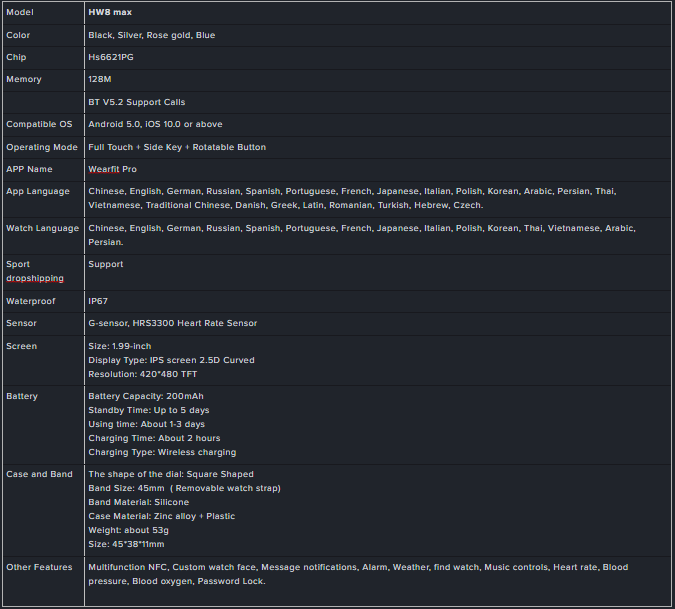Screen dimensions: 675x609
Task: Click the App Language row label
Action: pyautogui.click(x=38, y=191)
